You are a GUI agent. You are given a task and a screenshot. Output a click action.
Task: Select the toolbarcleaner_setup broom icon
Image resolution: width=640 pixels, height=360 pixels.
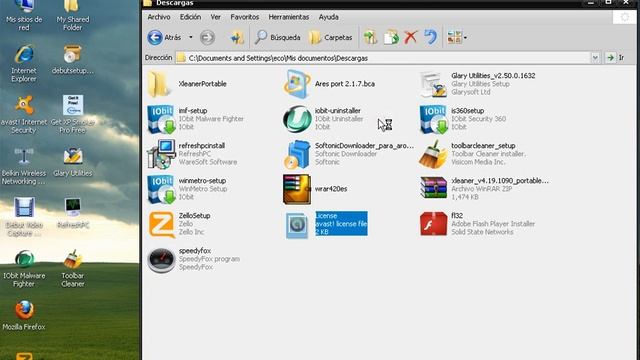(x=433, y=154)
